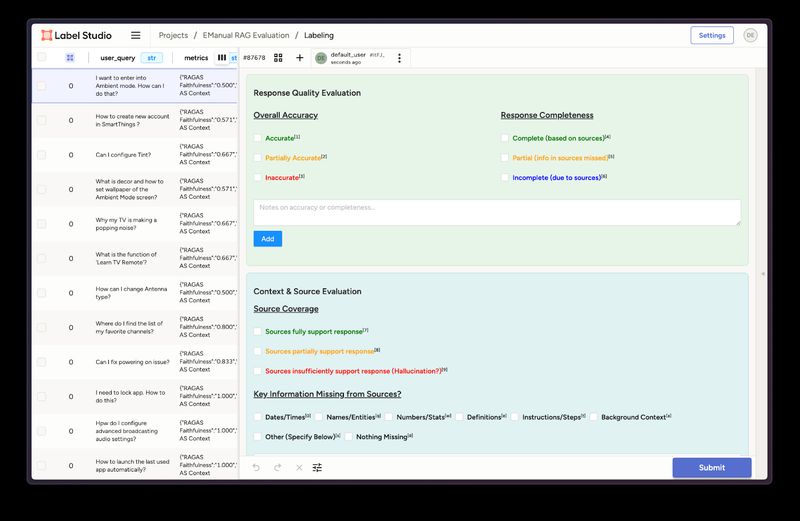Select the SmartThings account task checkbox
Screen dimensions: 800x521
[x=42, y=120]
